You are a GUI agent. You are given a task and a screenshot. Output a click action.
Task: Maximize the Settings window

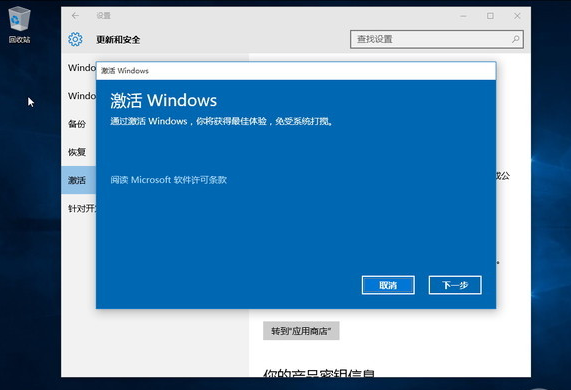490,16
